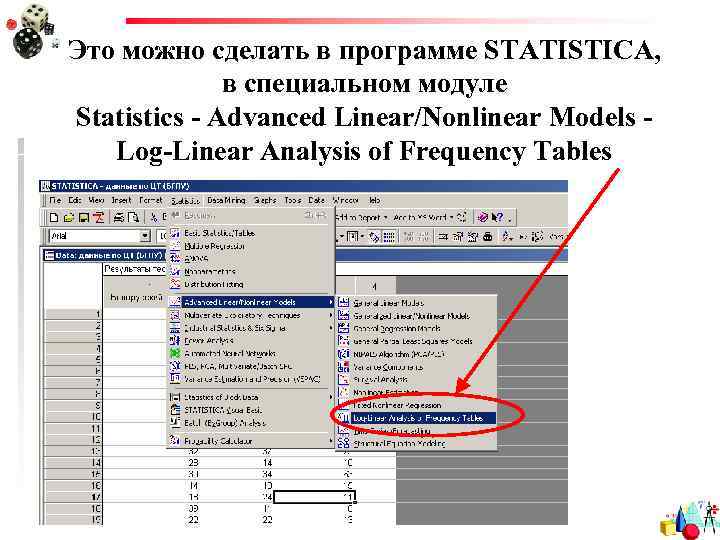Screen dimensions: 720x540
Task: Click the ANOVA menu icon
Action: (175, 259)
